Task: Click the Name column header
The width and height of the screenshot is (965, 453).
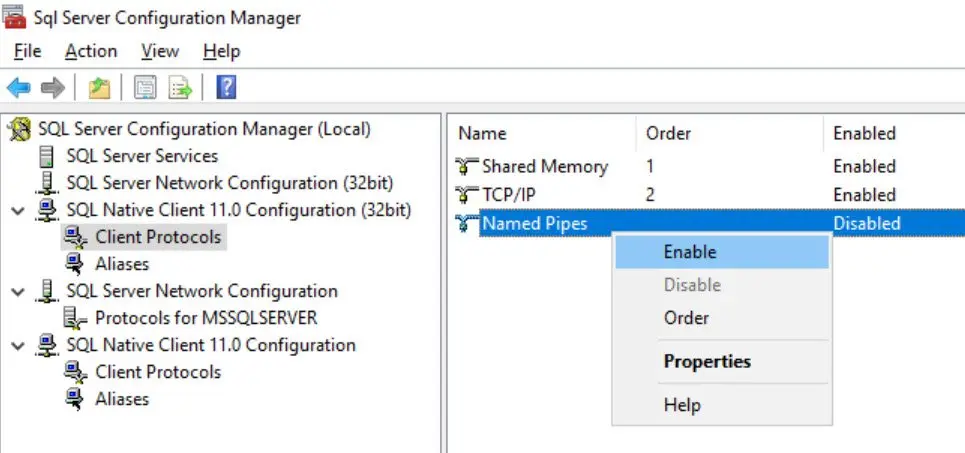Action: (544, 134)
